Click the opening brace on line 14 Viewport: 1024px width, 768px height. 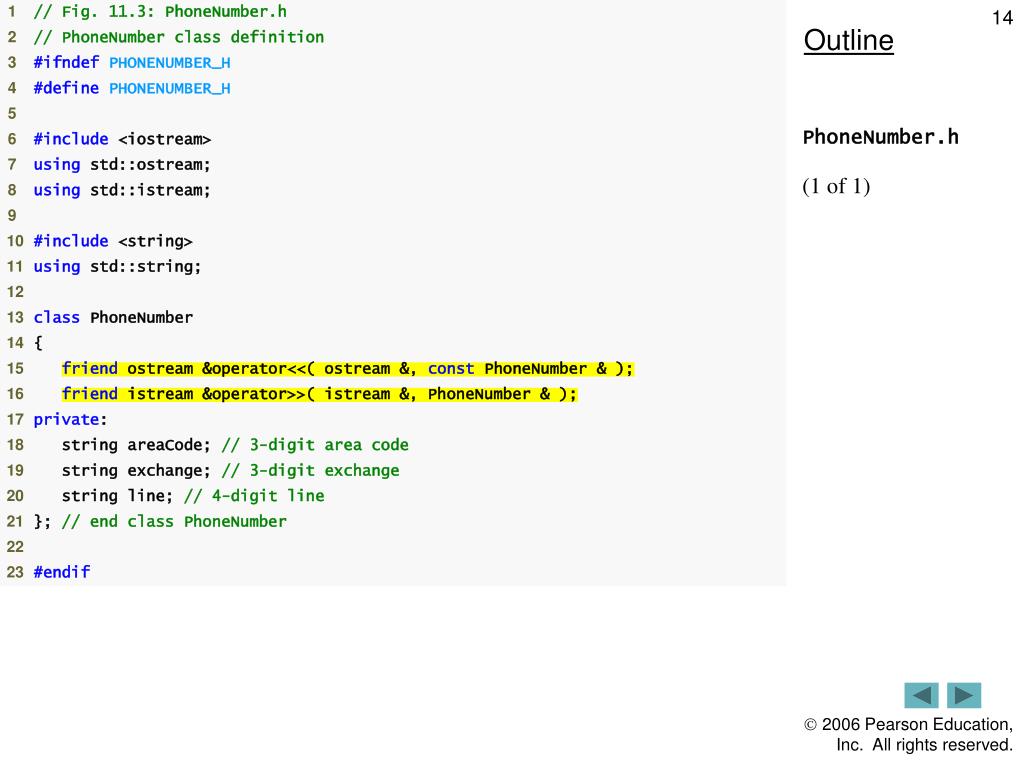[x=39, y=343]
